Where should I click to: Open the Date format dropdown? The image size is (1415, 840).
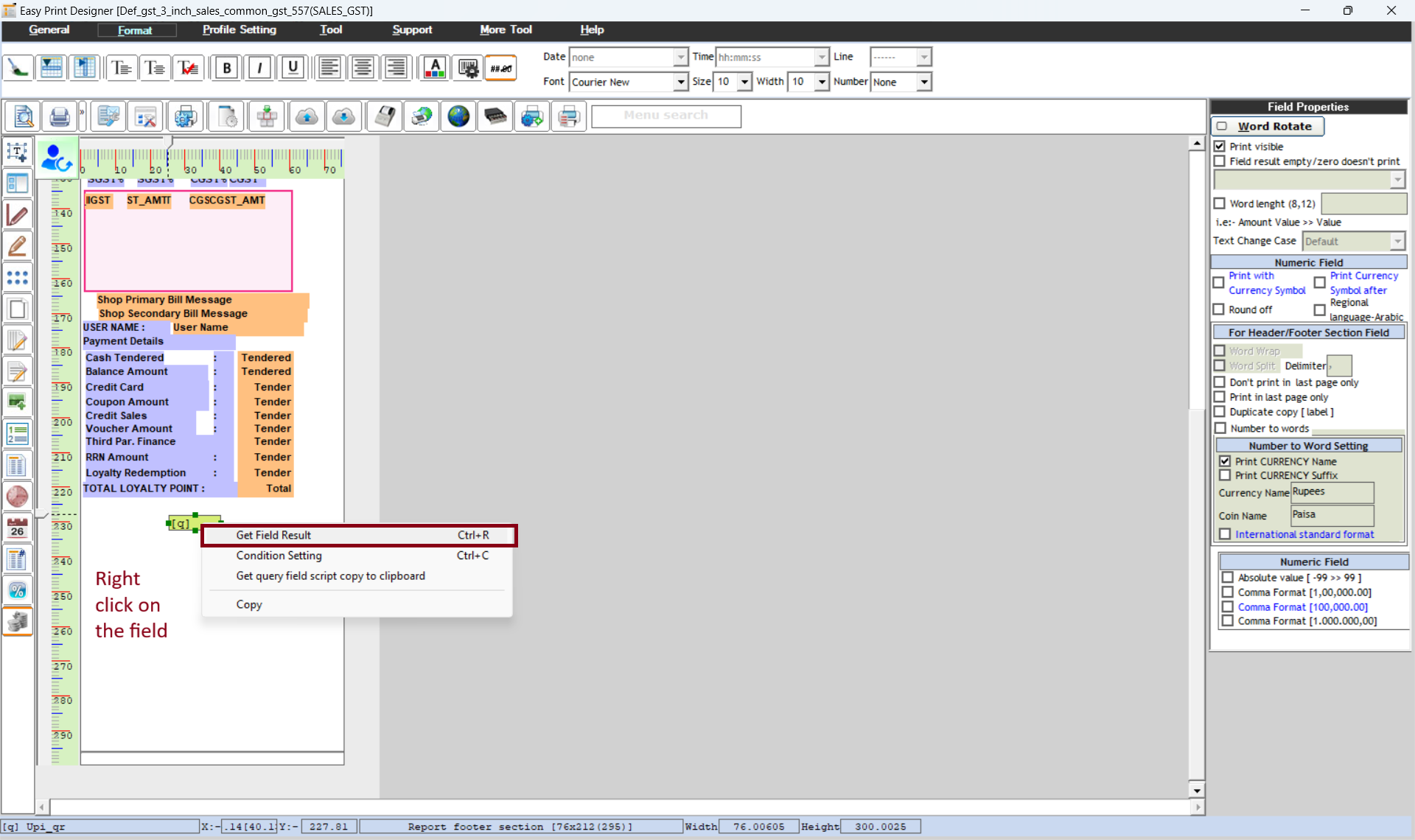pyautogui.click(x=680, y=57)
